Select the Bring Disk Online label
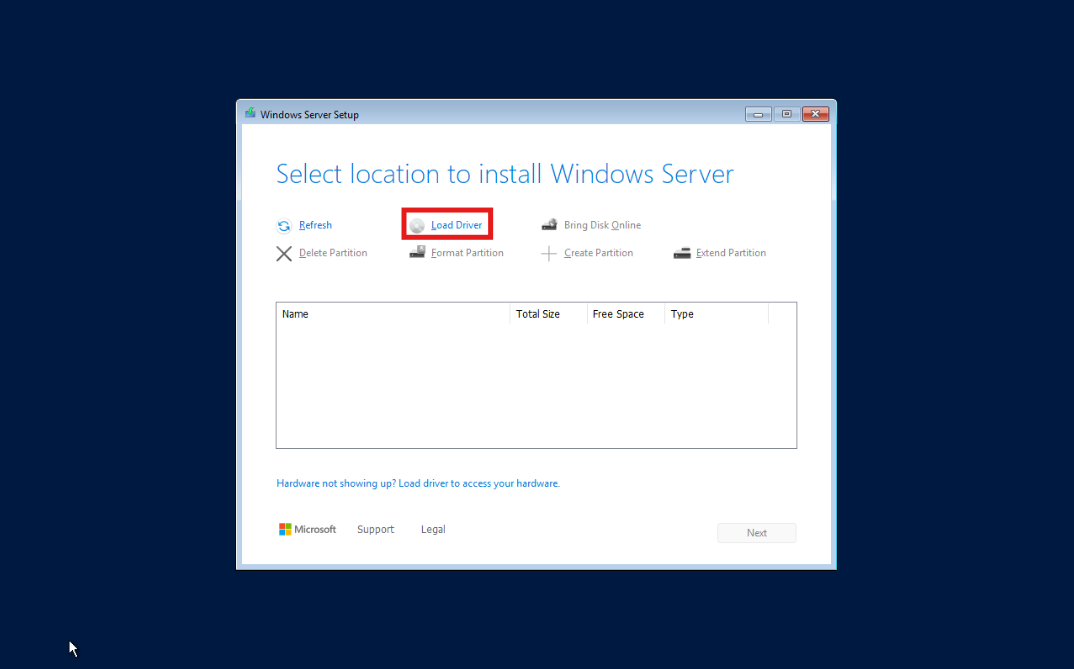This screenshot has width=1074, height=669. [x=602, y=225]
